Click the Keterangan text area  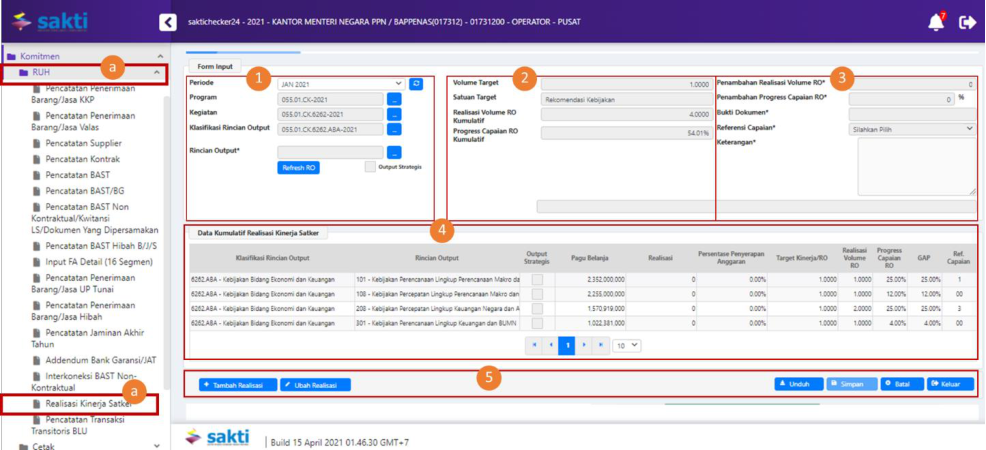pos(916,166)
